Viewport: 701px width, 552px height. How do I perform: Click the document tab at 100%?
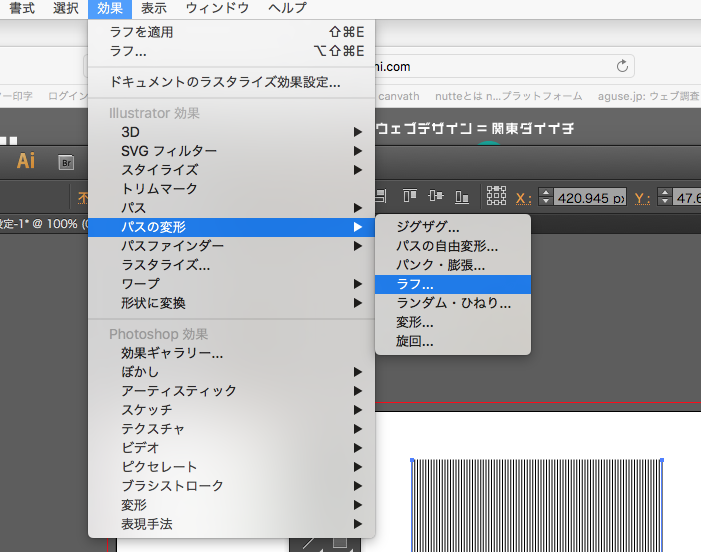[44, 223]
